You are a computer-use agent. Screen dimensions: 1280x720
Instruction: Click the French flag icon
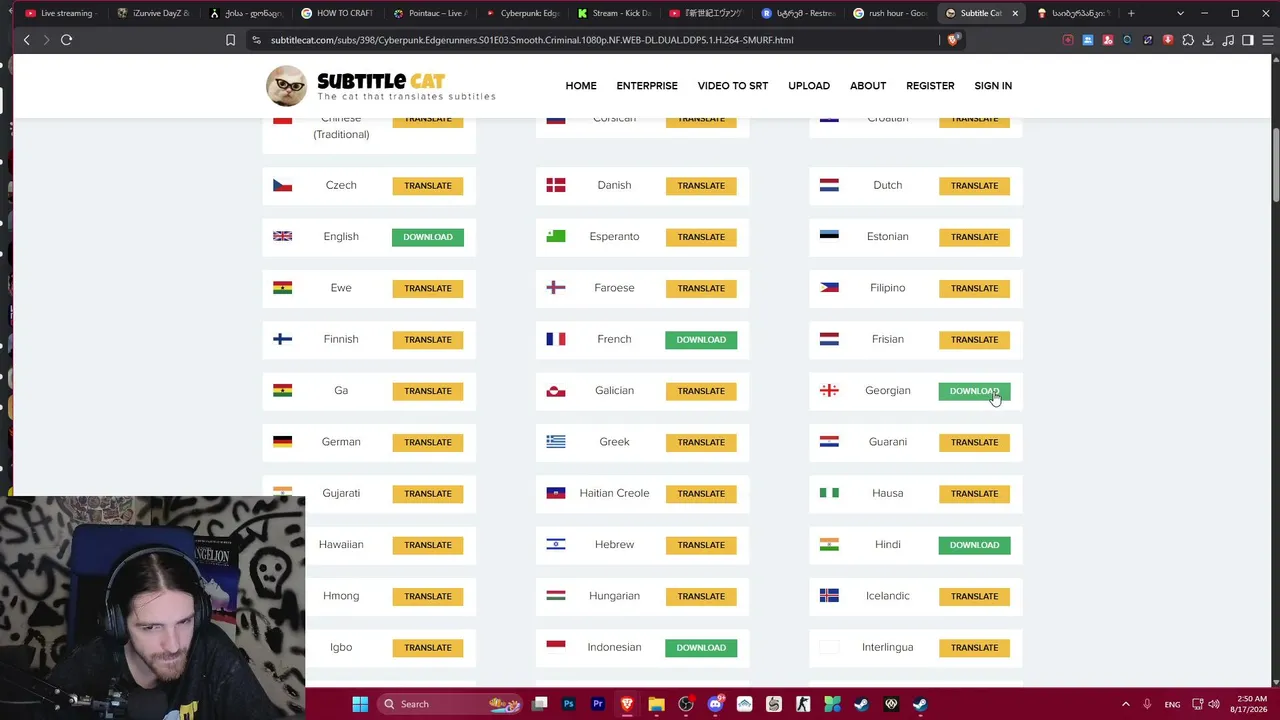(556, 339)
